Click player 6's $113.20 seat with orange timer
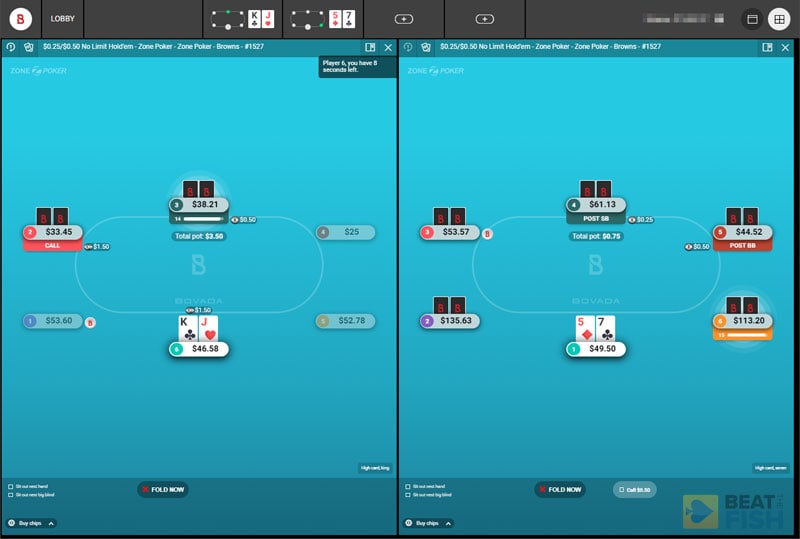The image size is (800, 539). click(745, 322)
